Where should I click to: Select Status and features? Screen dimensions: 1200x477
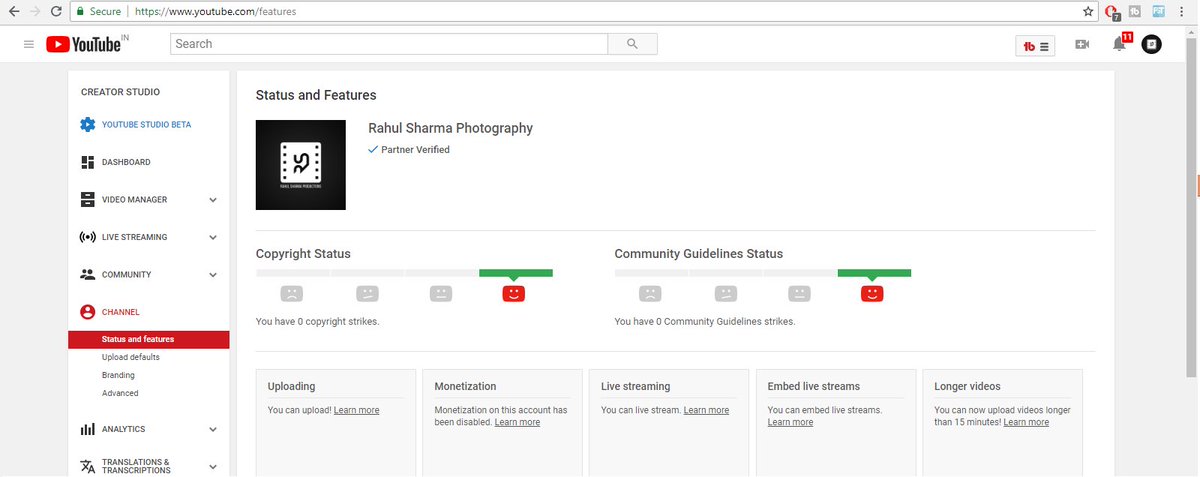[149, 339]
